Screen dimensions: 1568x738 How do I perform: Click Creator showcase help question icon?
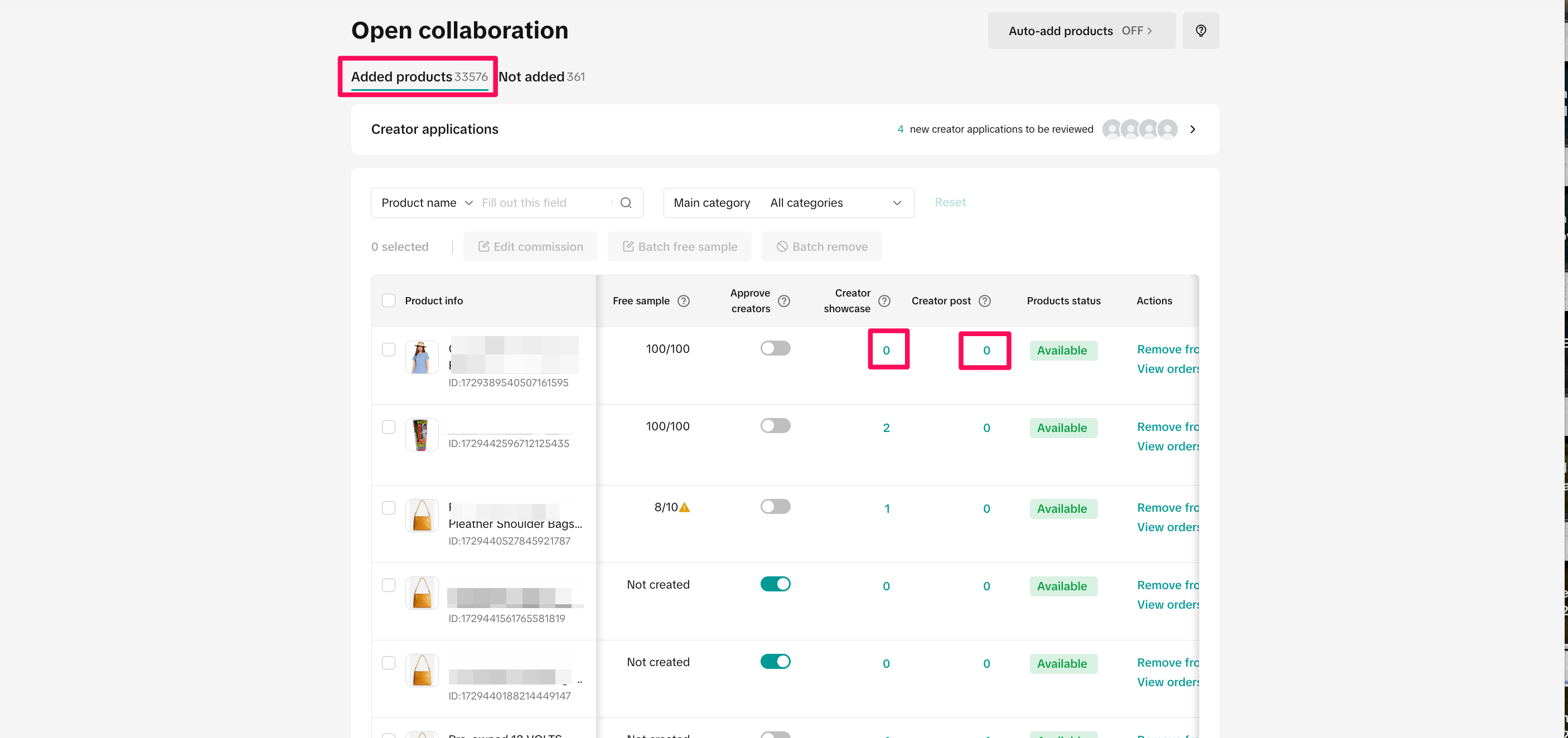click(x=884, y=300)
